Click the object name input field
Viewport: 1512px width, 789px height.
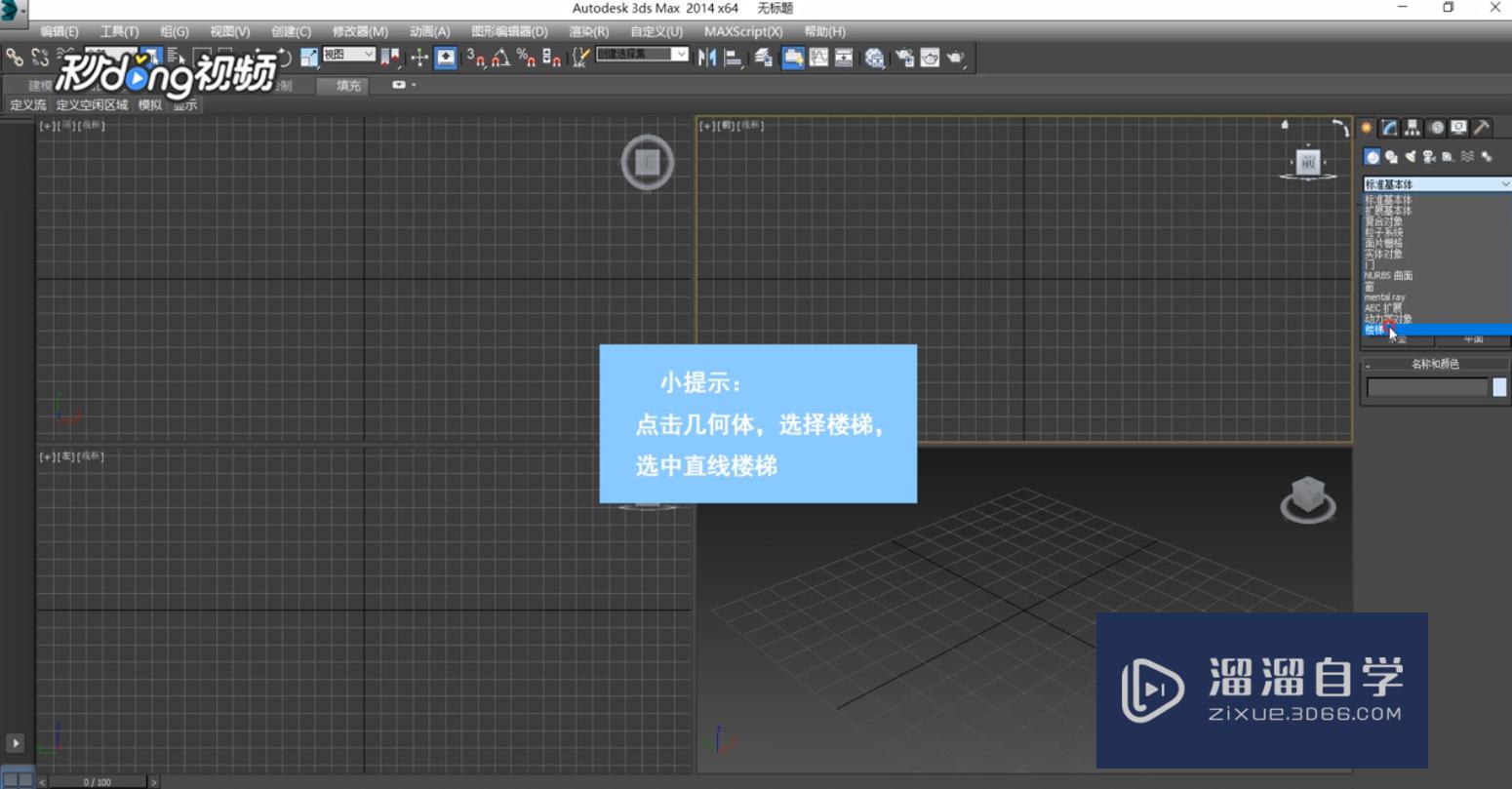click(1426, 387)
